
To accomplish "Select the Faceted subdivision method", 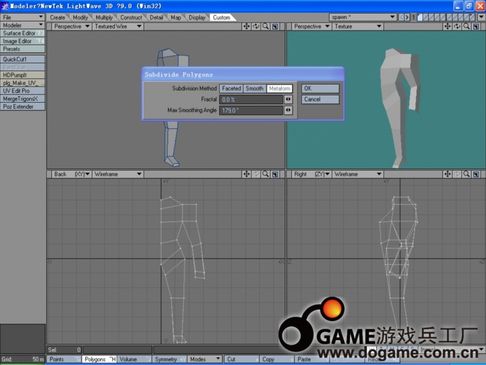I will click(x=231, y=88).
